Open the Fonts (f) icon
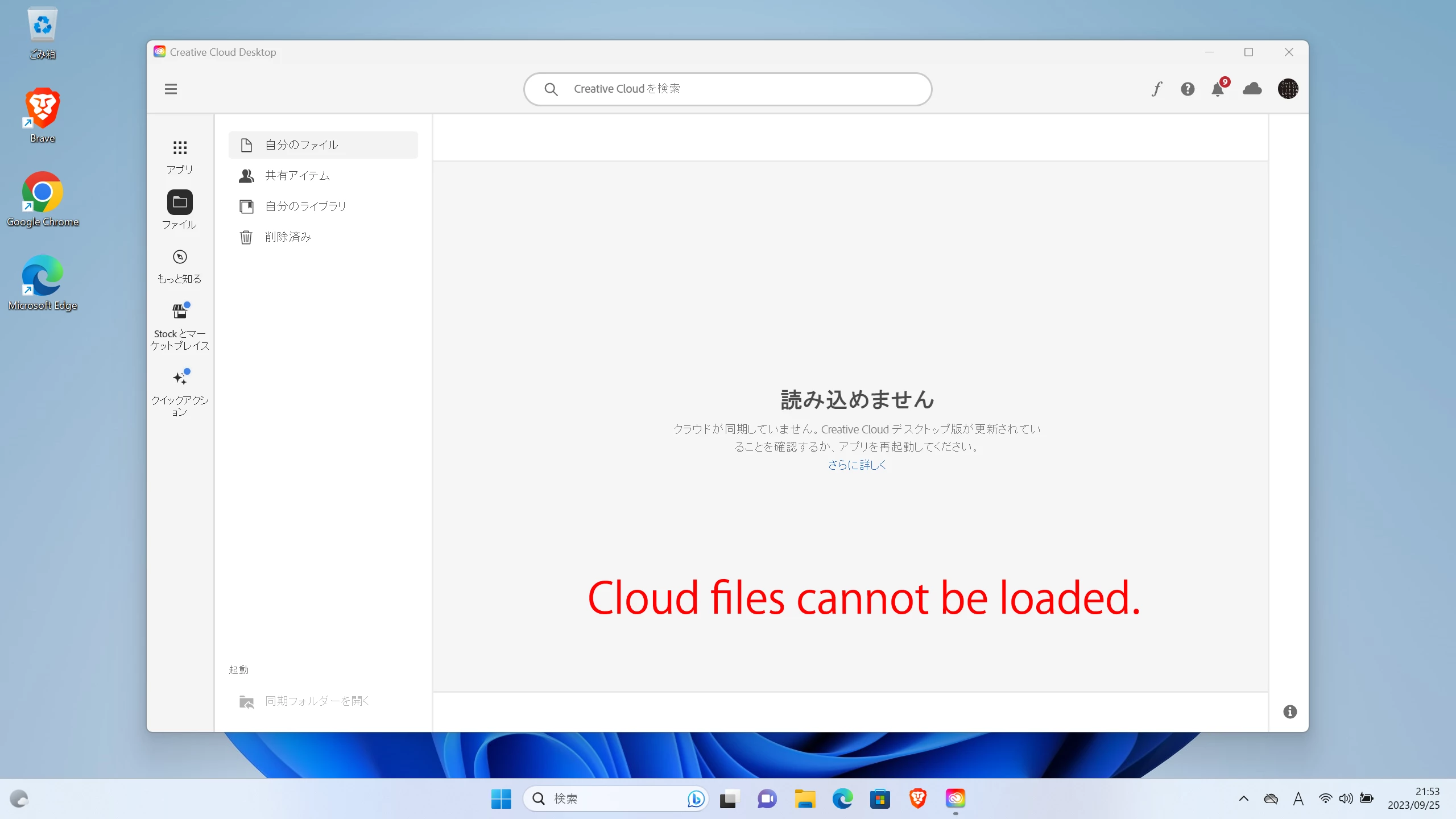The height and width of the screenshot is (819, 1456). (x=1157, y=89)
